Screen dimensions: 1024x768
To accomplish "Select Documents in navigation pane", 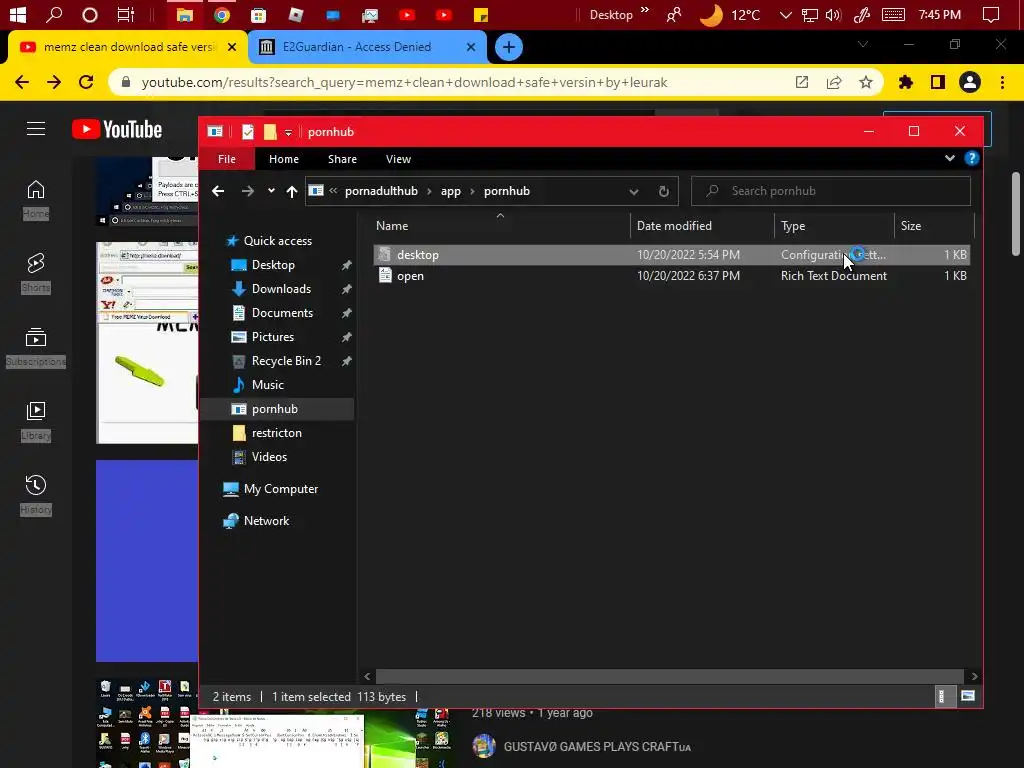I will (x=282, y=313).
